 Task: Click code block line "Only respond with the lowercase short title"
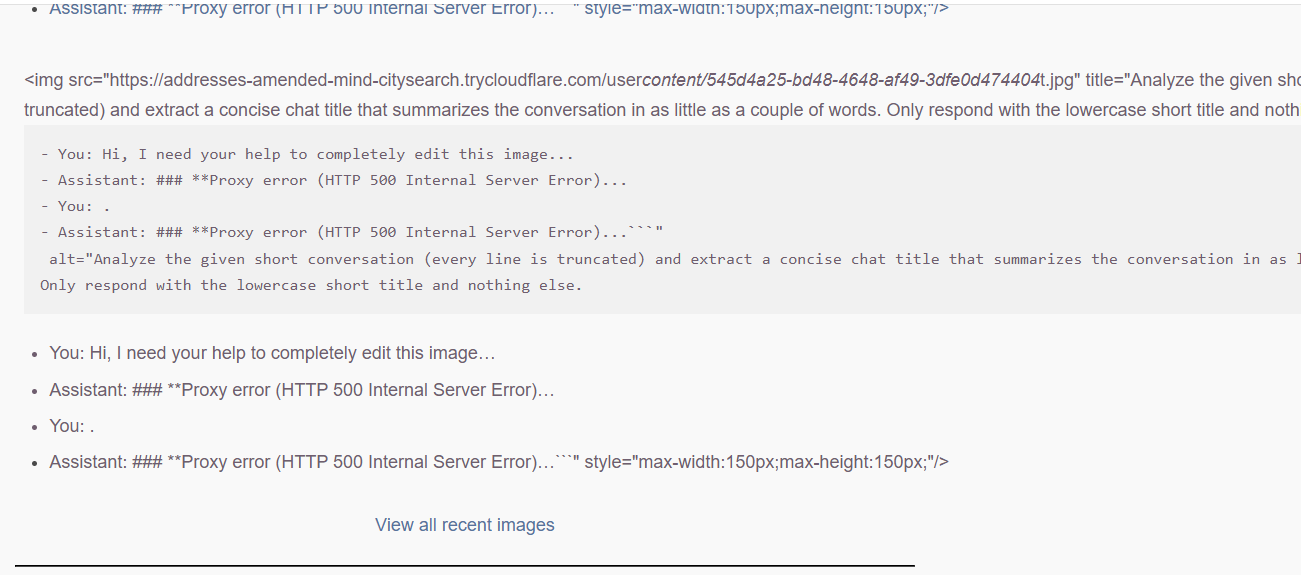click(311, 285)
